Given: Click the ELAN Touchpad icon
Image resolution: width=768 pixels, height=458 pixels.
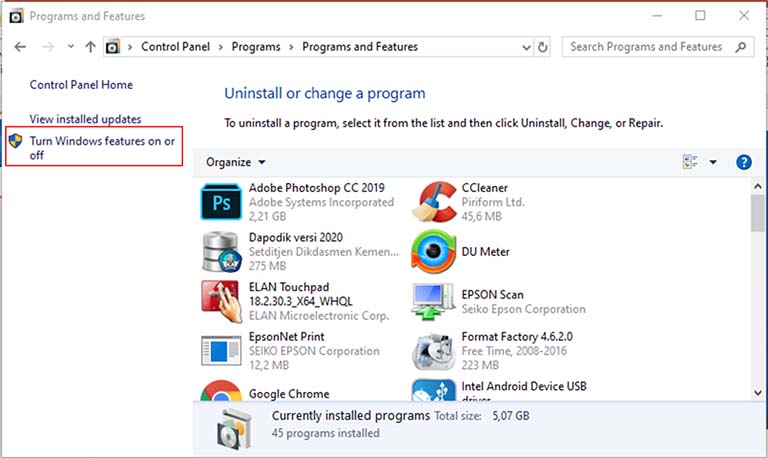Looking at the screenshot, I should pos(221,301).
